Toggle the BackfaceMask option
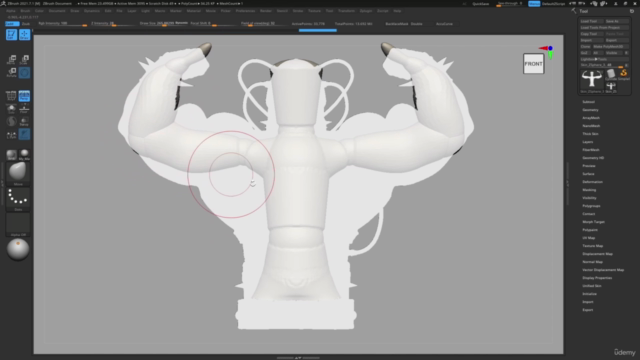This screenshot has height=360, width=640. 397,24
